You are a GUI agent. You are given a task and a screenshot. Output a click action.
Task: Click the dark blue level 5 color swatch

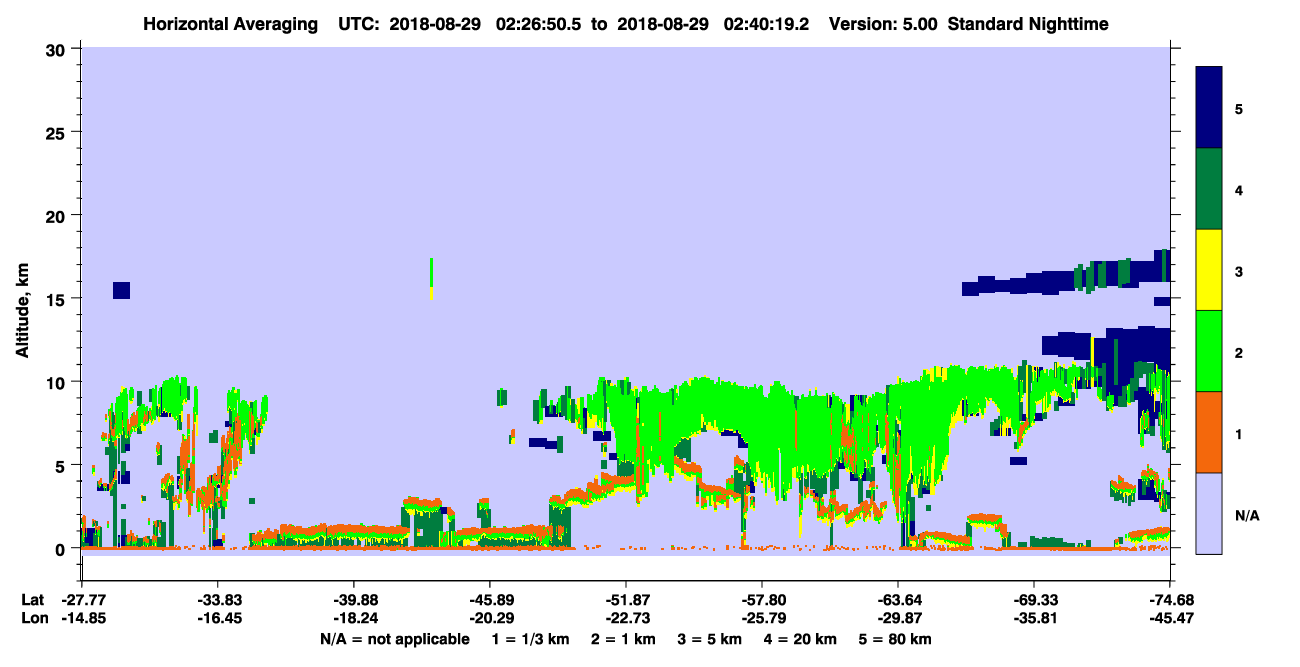coord(1209,107)
